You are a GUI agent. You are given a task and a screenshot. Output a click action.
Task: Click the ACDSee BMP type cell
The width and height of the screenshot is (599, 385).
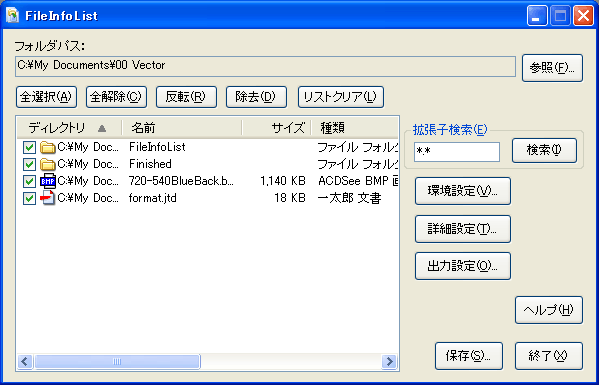tap(358, 181)
